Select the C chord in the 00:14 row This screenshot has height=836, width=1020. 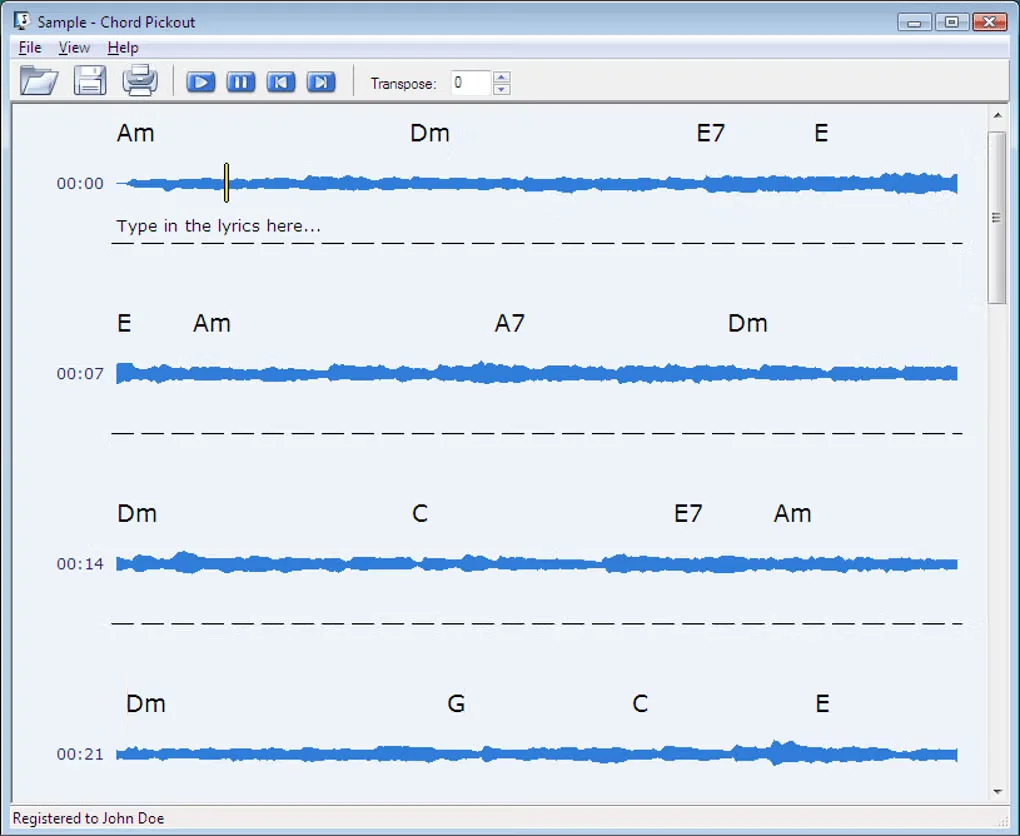coord(420,513)
